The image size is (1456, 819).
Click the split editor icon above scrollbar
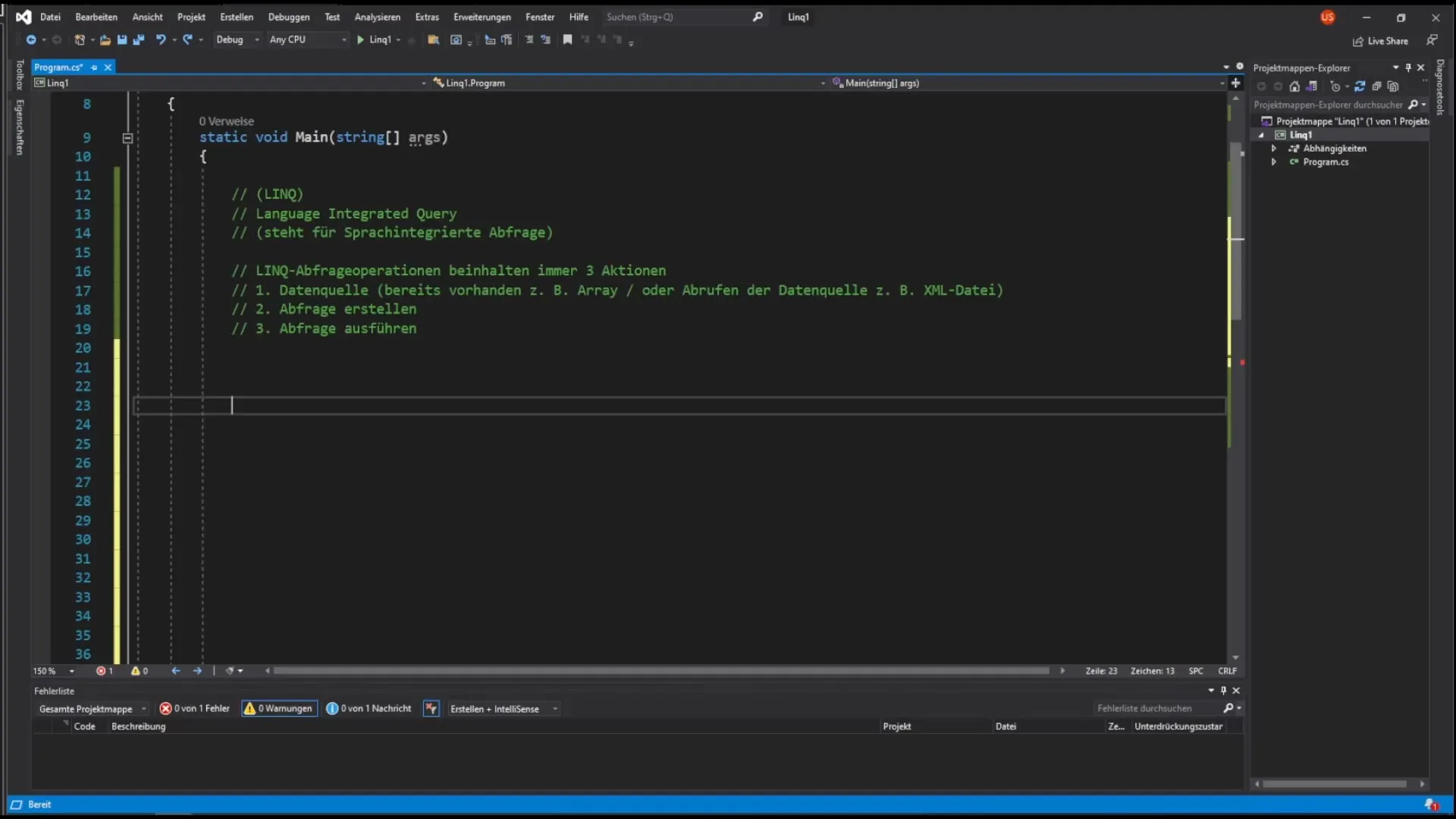pos(1235,83)
